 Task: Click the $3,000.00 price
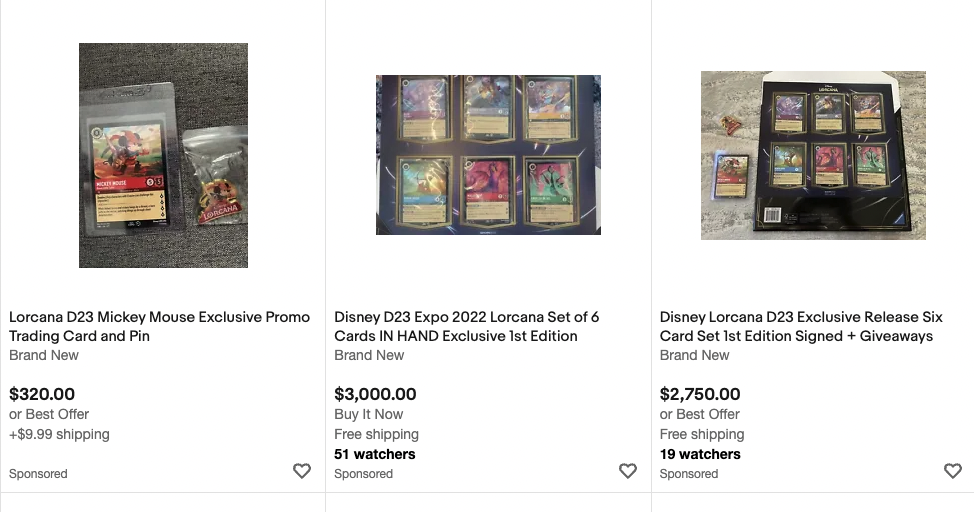375,394
